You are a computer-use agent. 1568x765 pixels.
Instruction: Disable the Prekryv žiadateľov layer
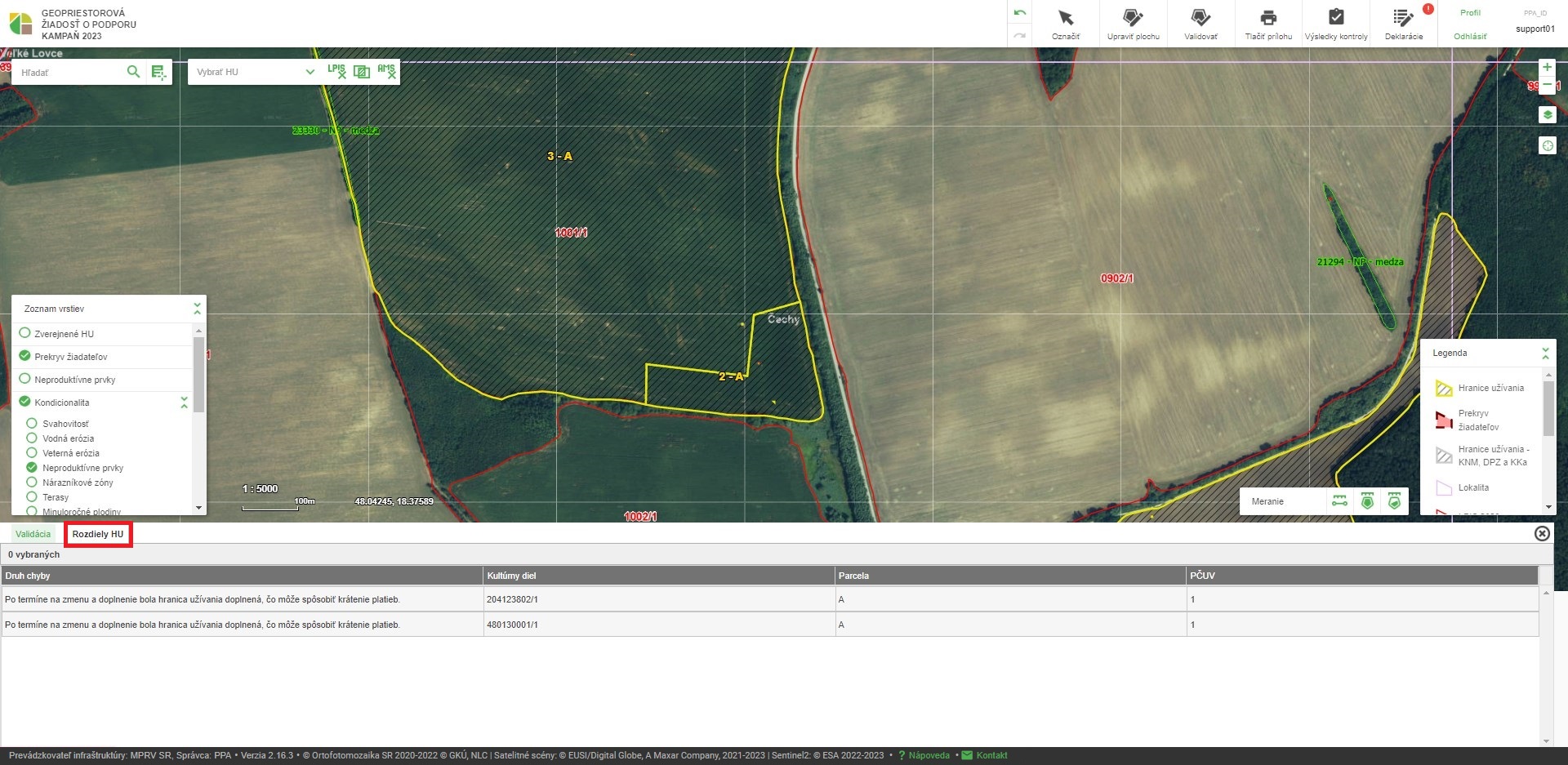(x=24, y=356)
